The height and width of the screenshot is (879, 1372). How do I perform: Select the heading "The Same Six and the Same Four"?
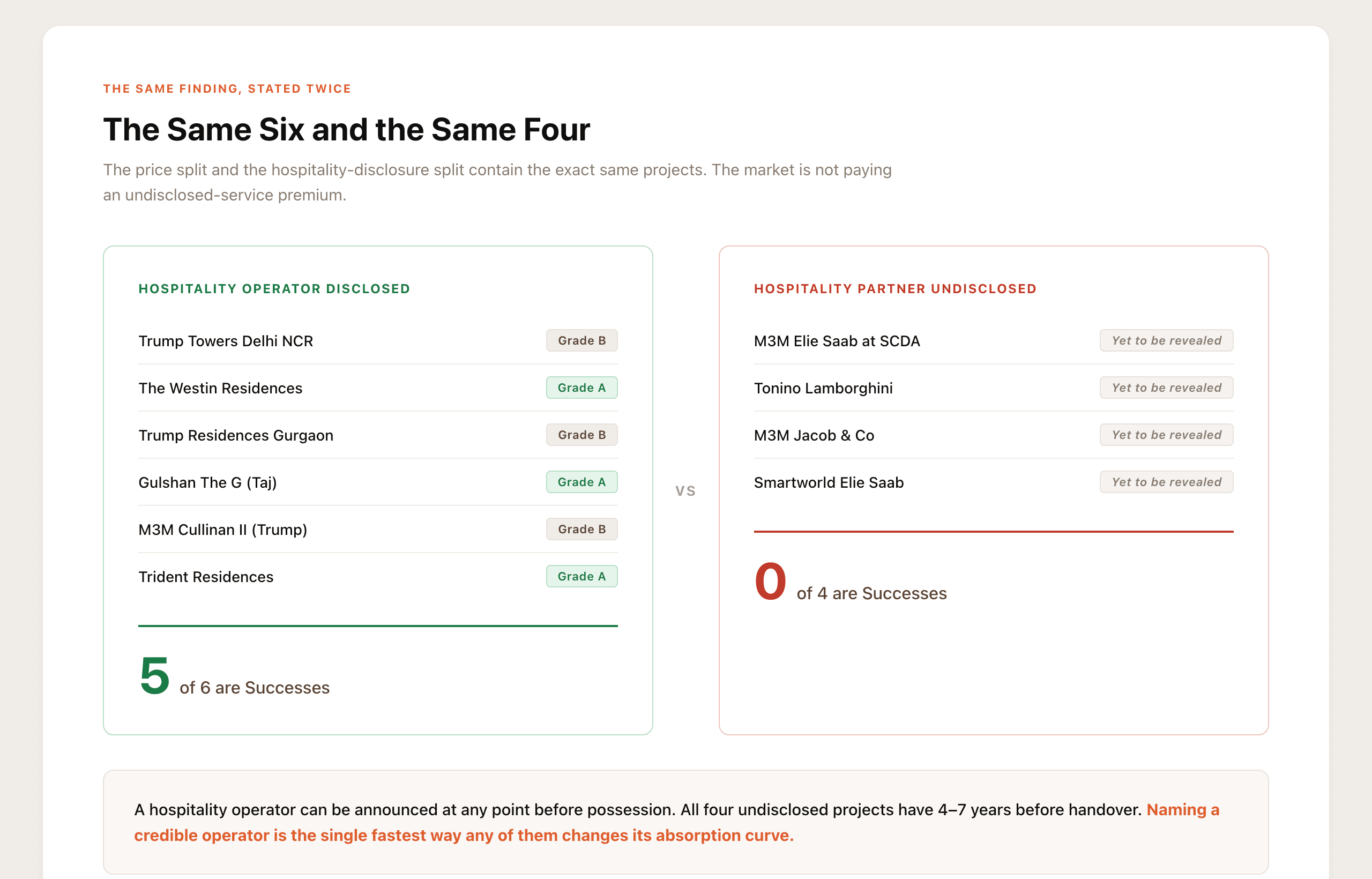pyautogui.click(x=346, y=129)
